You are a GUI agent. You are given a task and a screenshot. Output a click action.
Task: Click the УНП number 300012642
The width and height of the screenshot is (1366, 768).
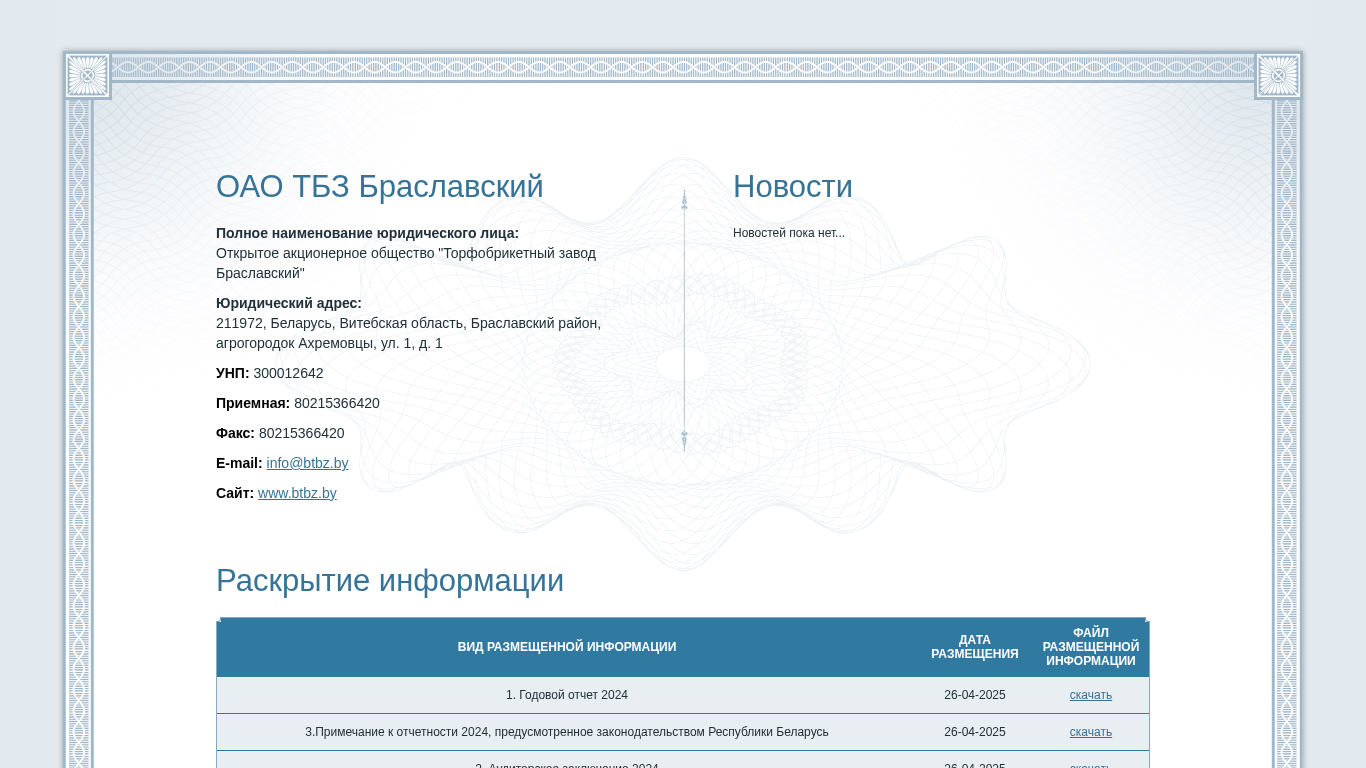[288, 373]
